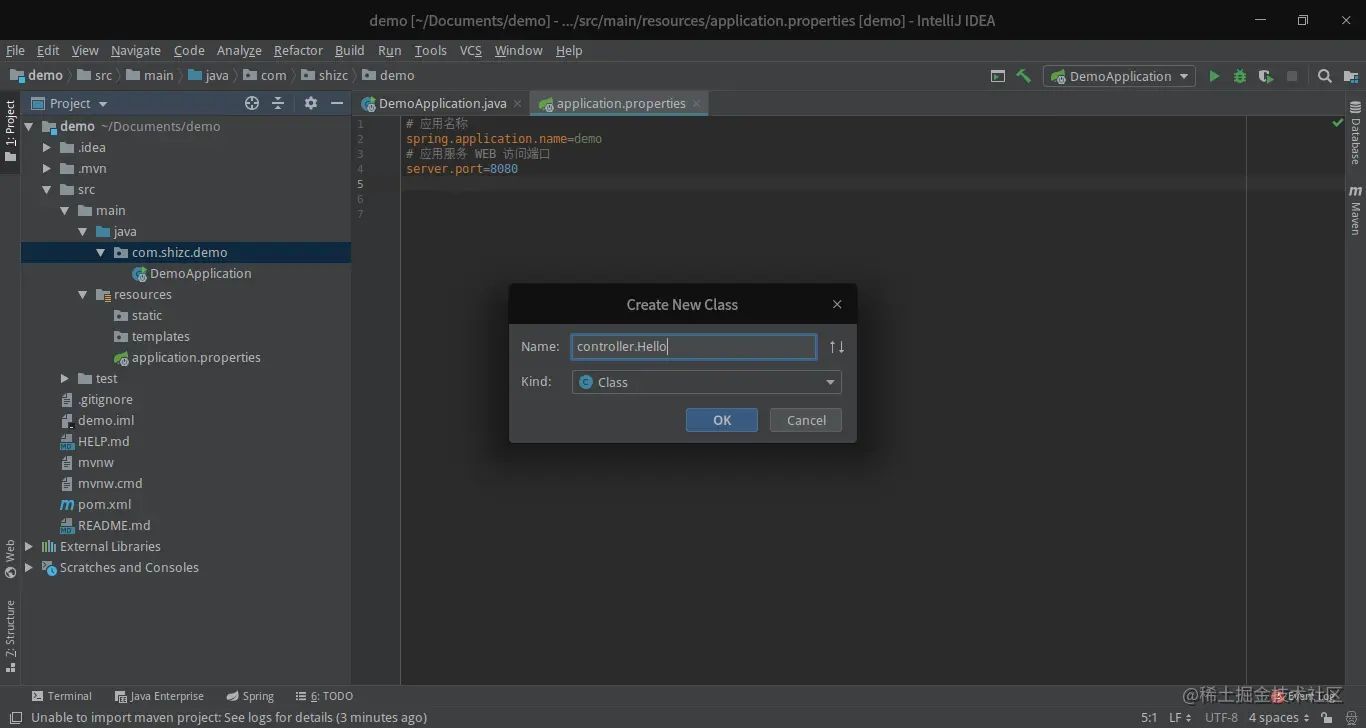The height and width of the screenshot is (728, 1366).
Task: Collapse the src folder
Action: [47, 190]
